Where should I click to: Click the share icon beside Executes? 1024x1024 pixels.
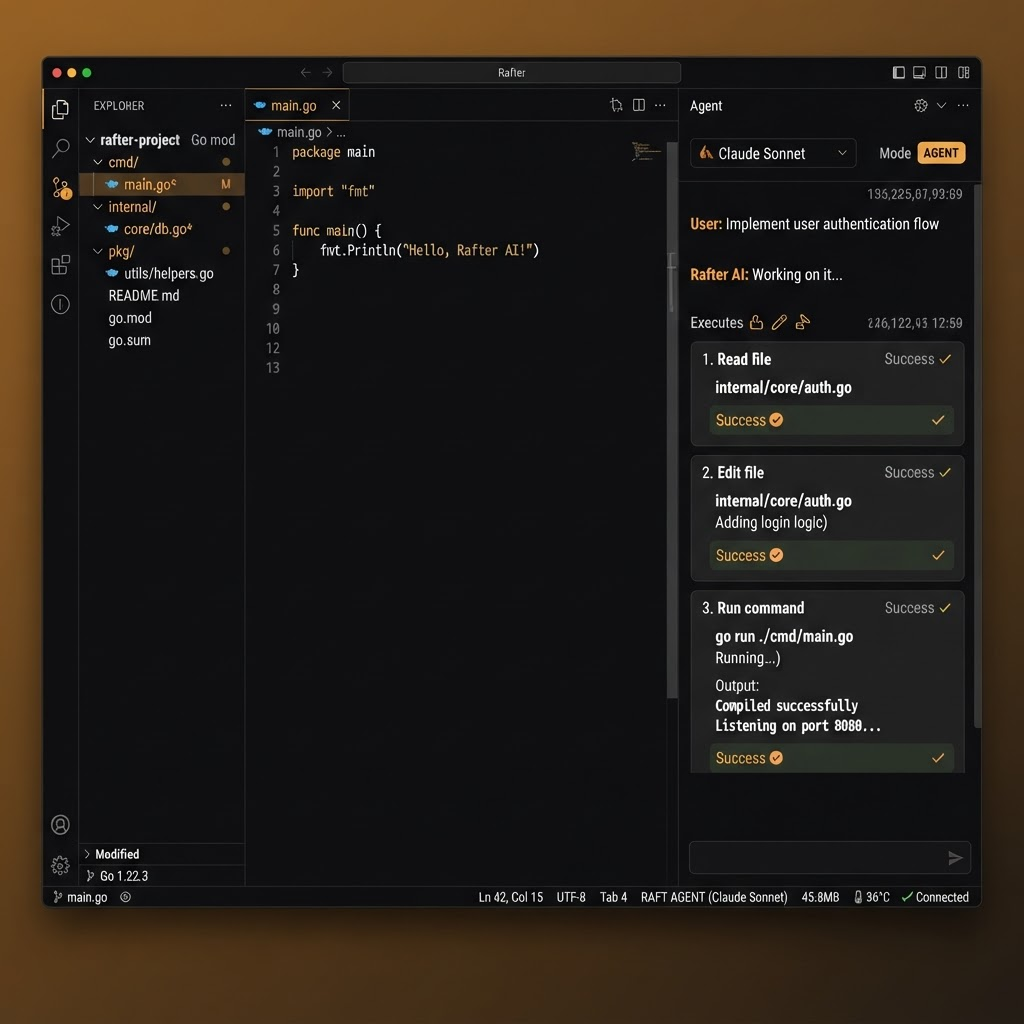point(803,322)
